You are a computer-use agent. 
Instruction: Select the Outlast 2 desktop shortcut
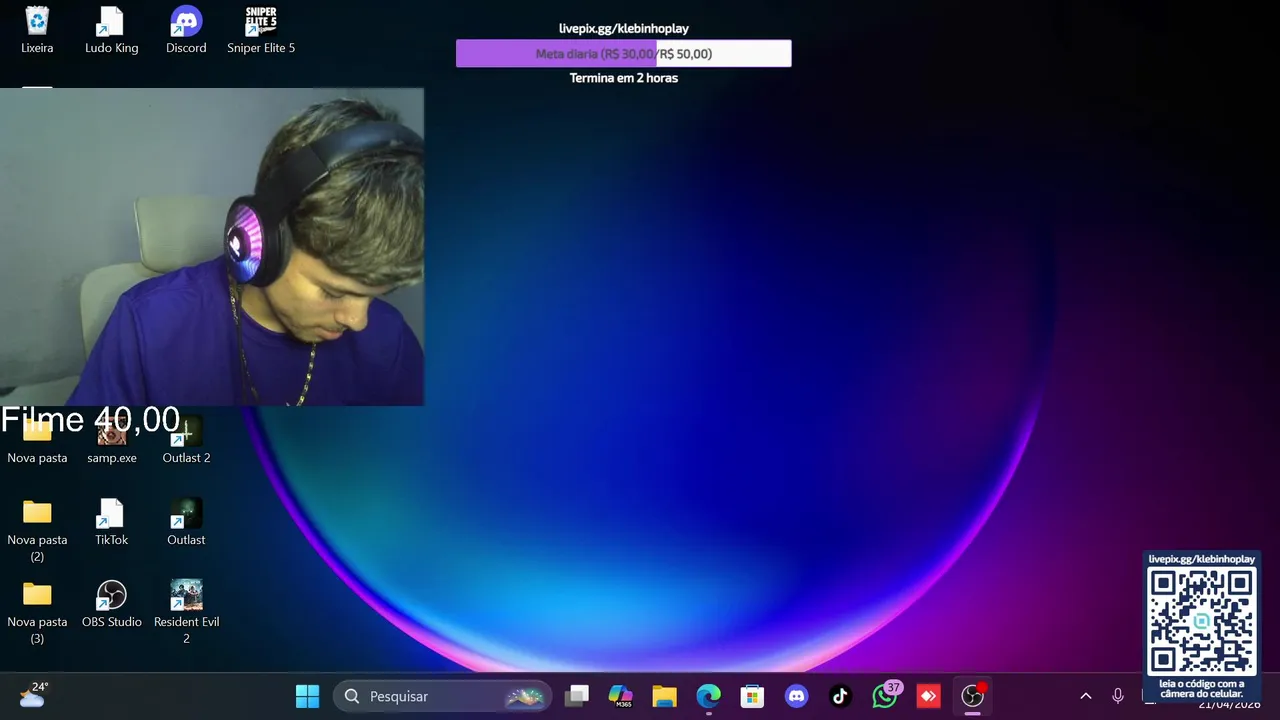coord(186,441)
